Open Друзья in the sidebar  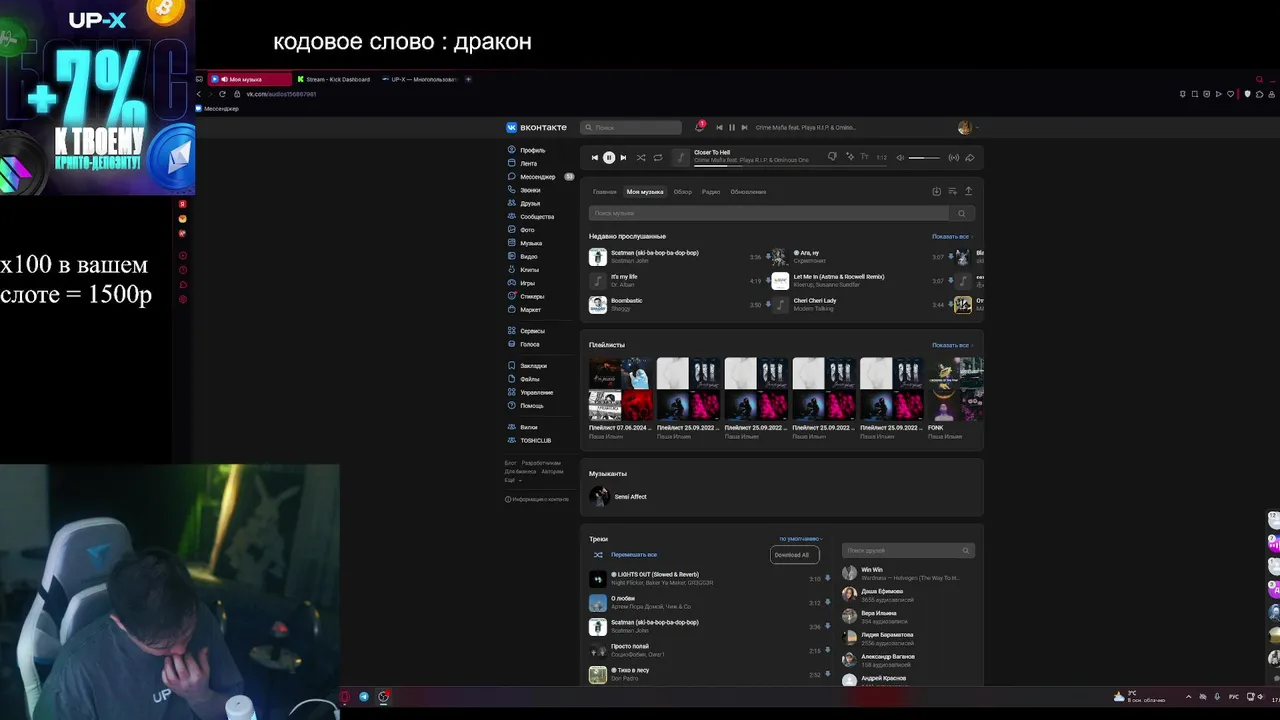(530, 203)
